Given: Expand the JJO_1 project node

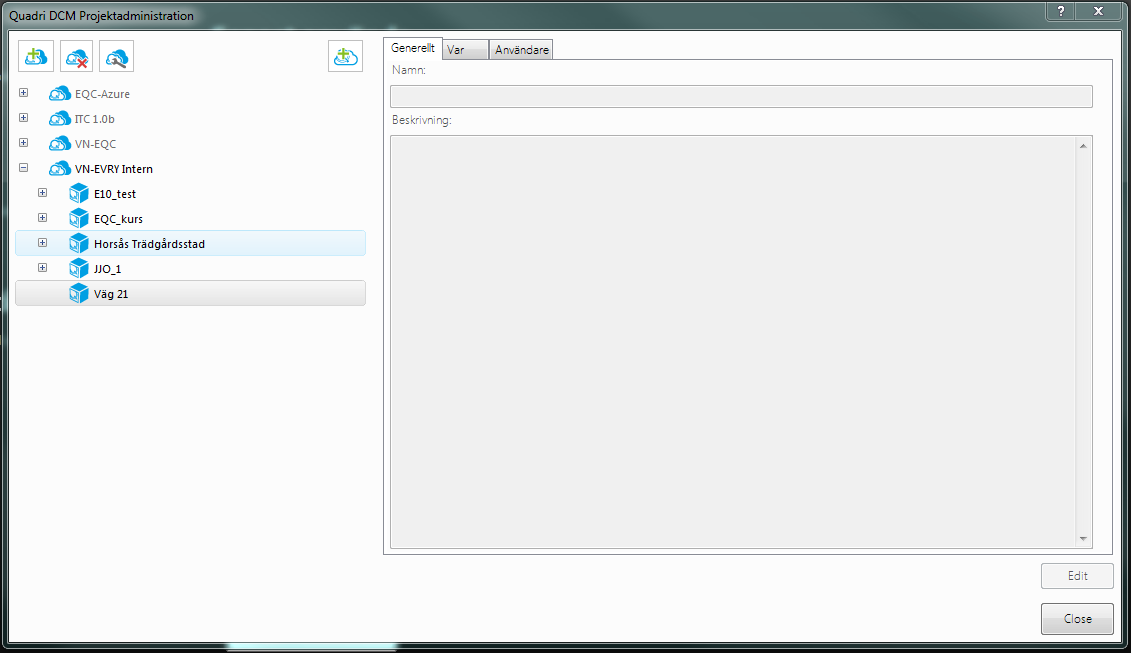Looking at the screenshot, I should tap(43, 268).
